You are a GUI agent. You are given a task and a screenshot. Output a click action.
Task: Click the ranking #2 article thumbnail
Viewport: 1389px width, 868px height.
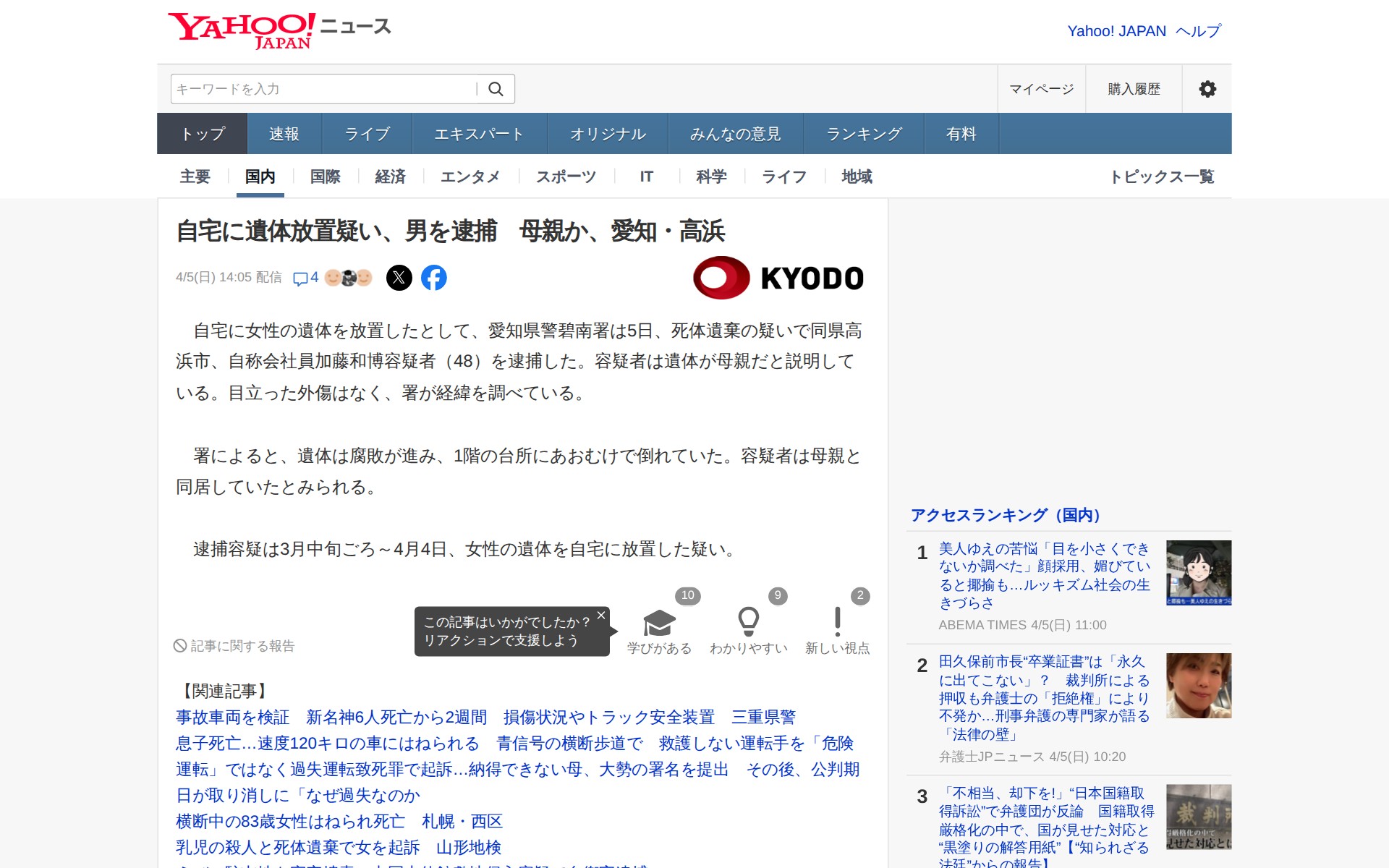[x=1197, y=686]
